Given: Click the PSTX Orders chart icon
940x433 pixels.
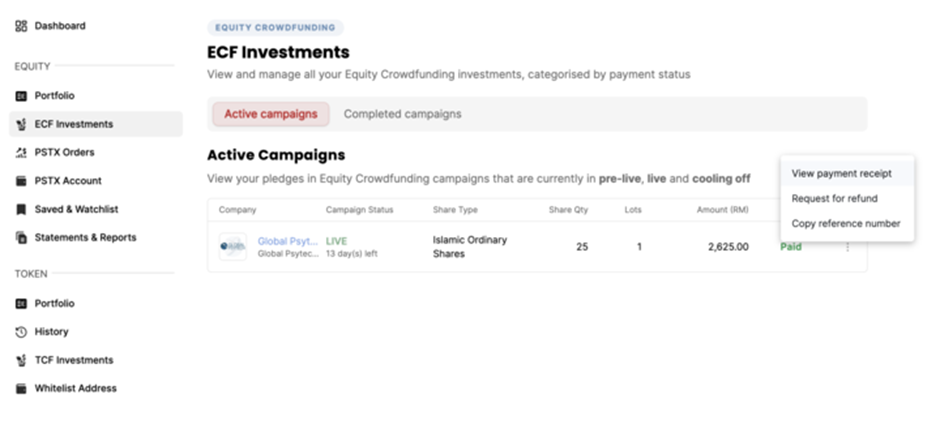Looking at the screenshot, I should 21,152.
